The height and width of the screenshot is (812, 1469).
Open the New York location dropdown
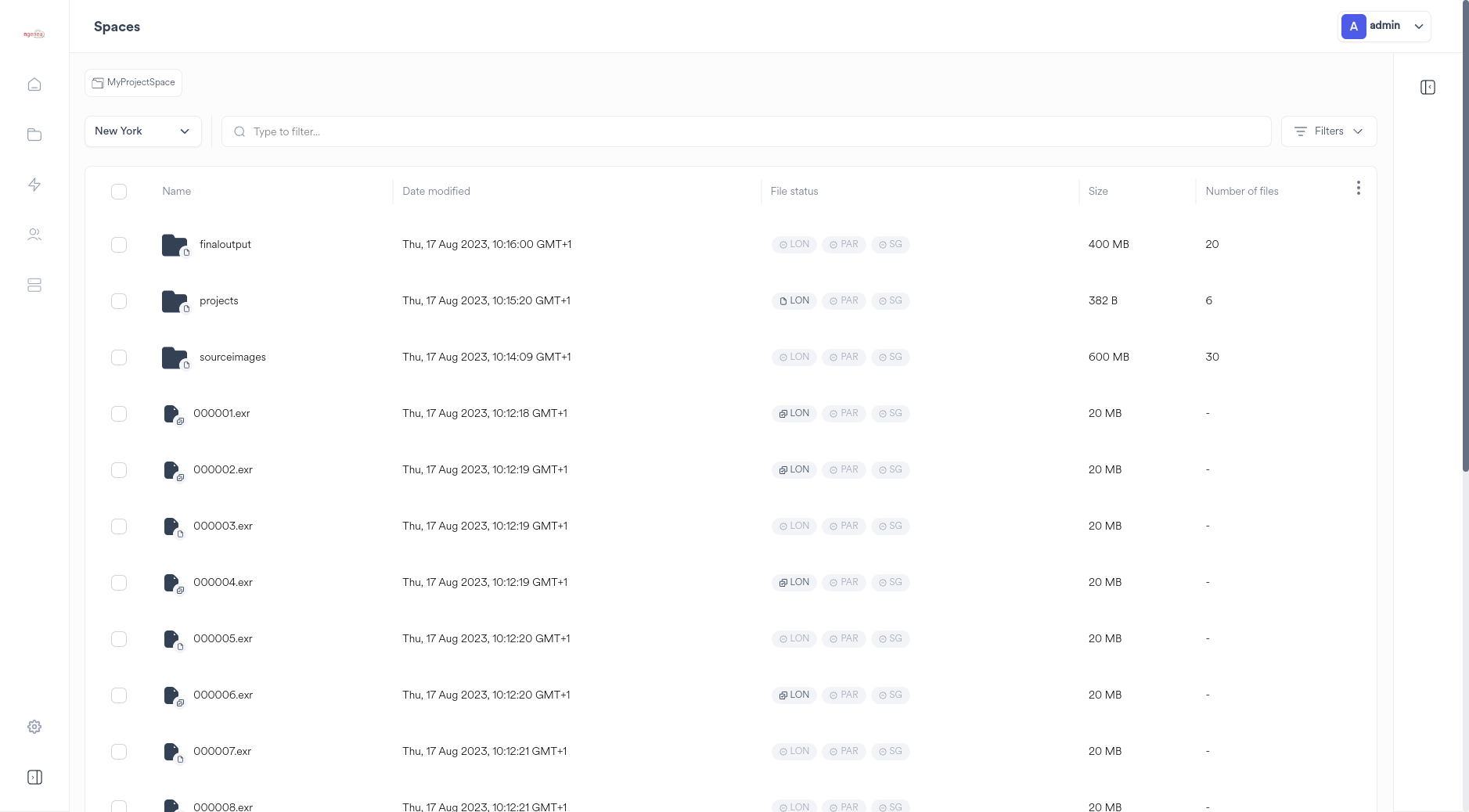pos(142,131)
